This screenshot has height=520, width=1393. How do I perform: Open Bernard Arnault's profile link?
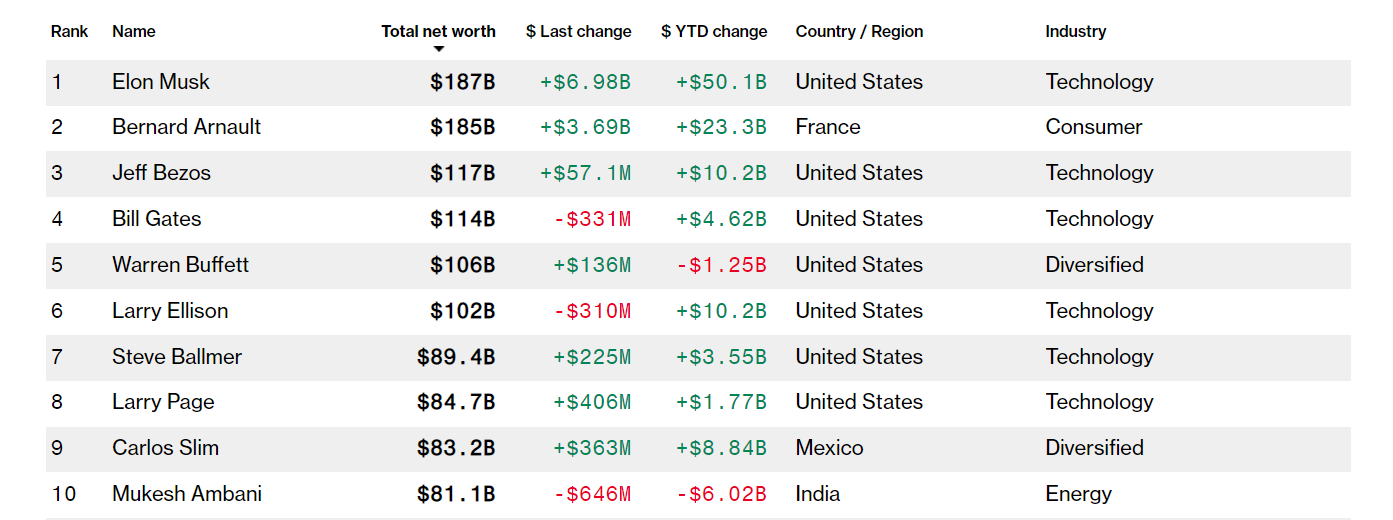coord(186,127)
